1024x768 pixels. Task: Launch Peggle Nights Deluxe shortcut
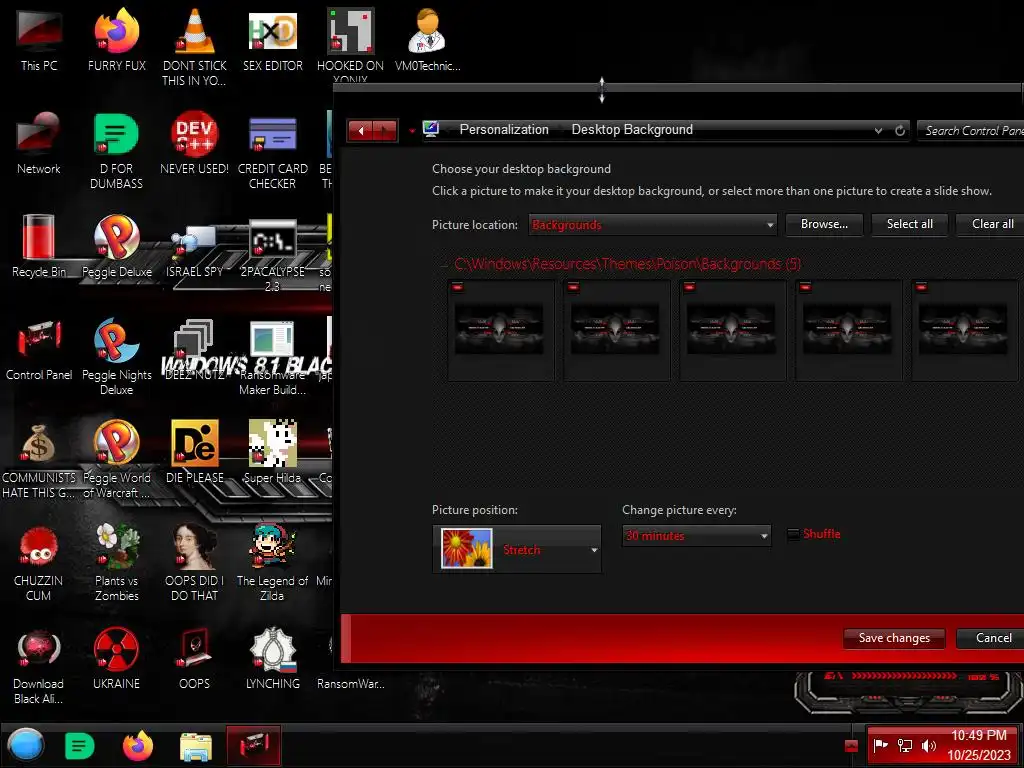(116, 357)
